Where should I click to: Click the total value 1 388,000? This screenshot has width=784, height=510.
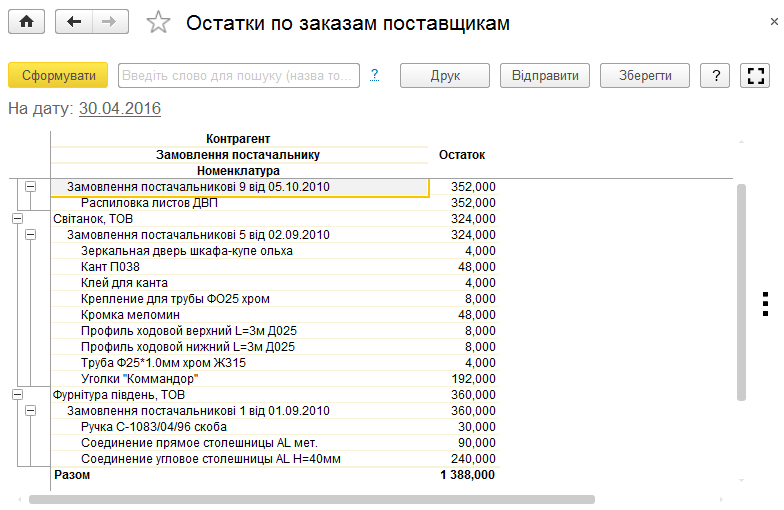tap(468, 475)
